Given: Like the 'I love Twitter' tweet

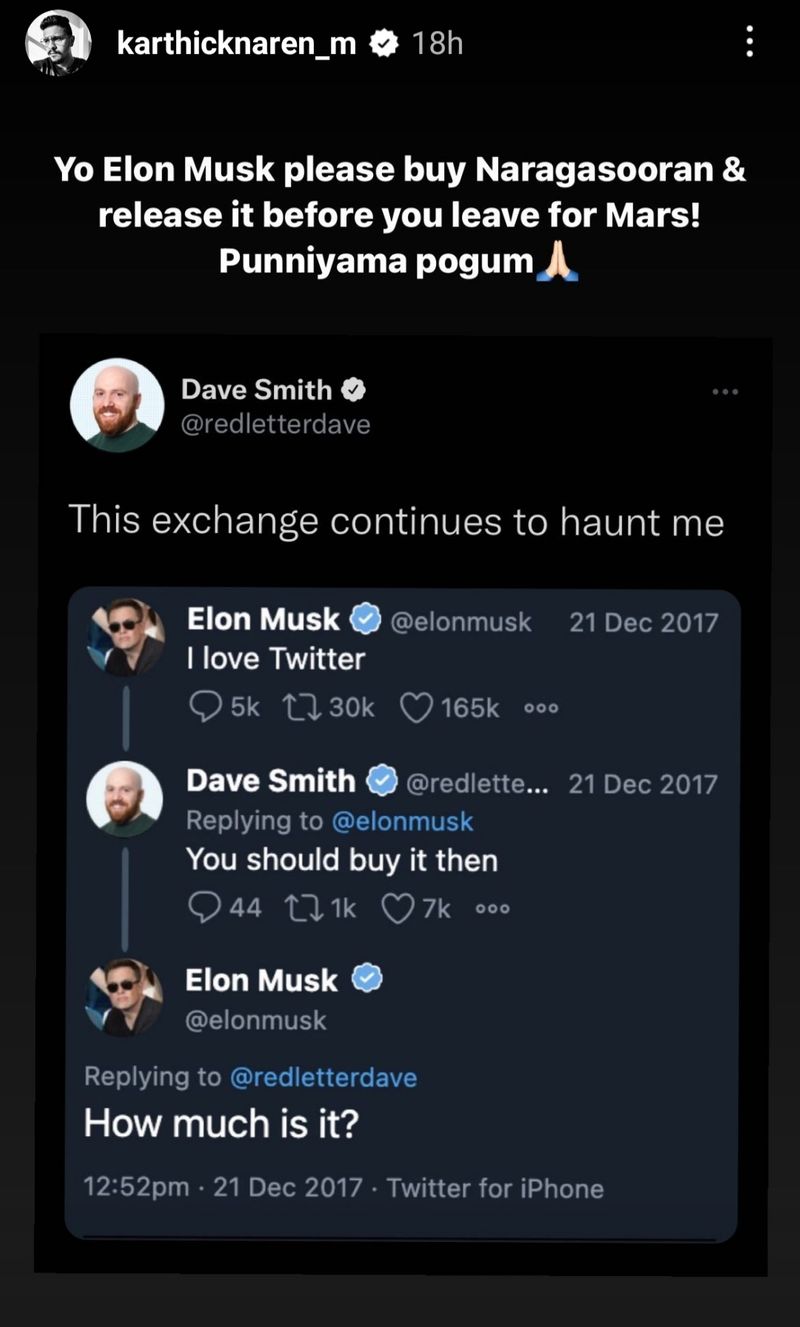Looking at the screenshot, I should coord(414,707).
